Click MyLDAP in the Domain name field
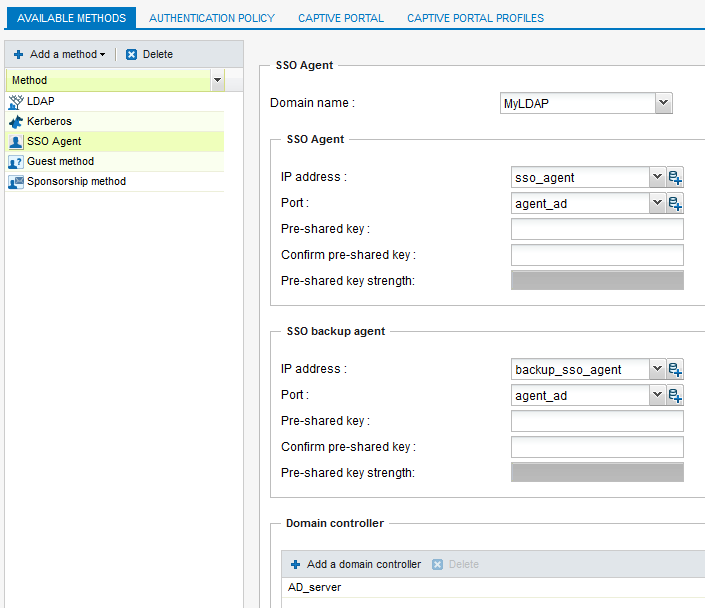The height and width of the screenshot is (608, 705). point(526,104)
